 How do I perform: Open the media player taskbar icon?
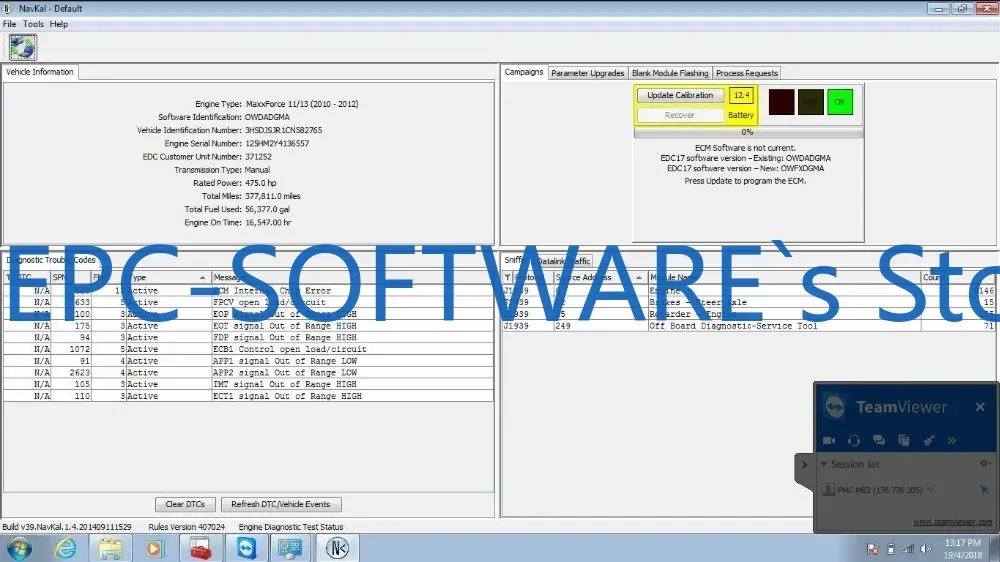[x=155, y=549]
